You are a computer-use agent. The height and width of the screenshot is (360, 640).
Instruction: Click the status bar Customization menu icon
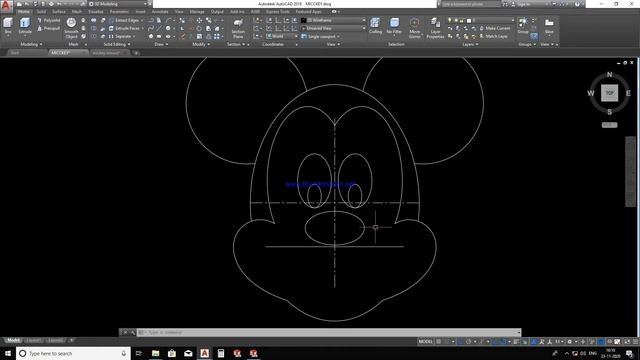click(635, 342)
